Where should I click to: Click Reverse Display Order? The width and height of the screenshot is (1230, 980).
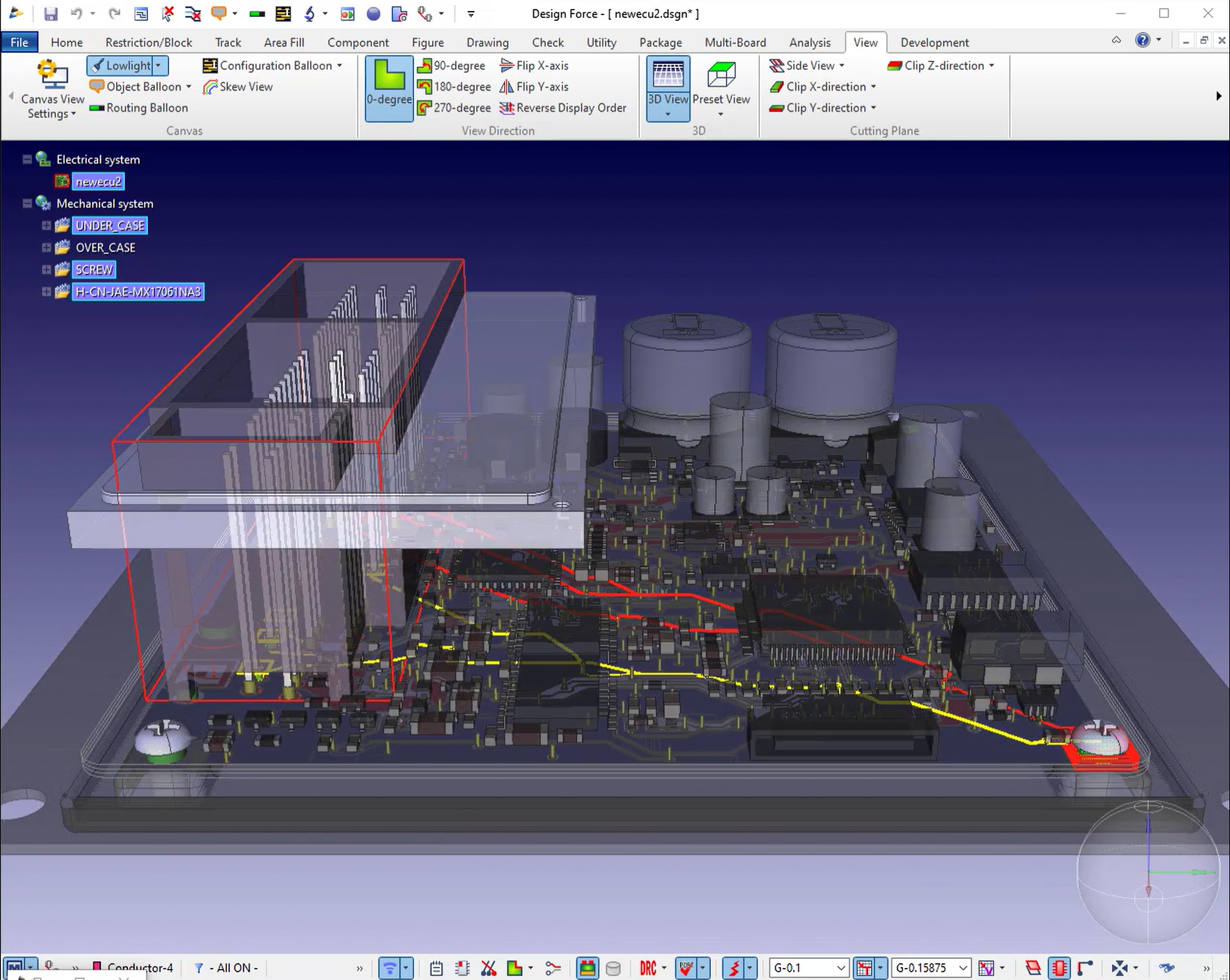pos(563,108)
